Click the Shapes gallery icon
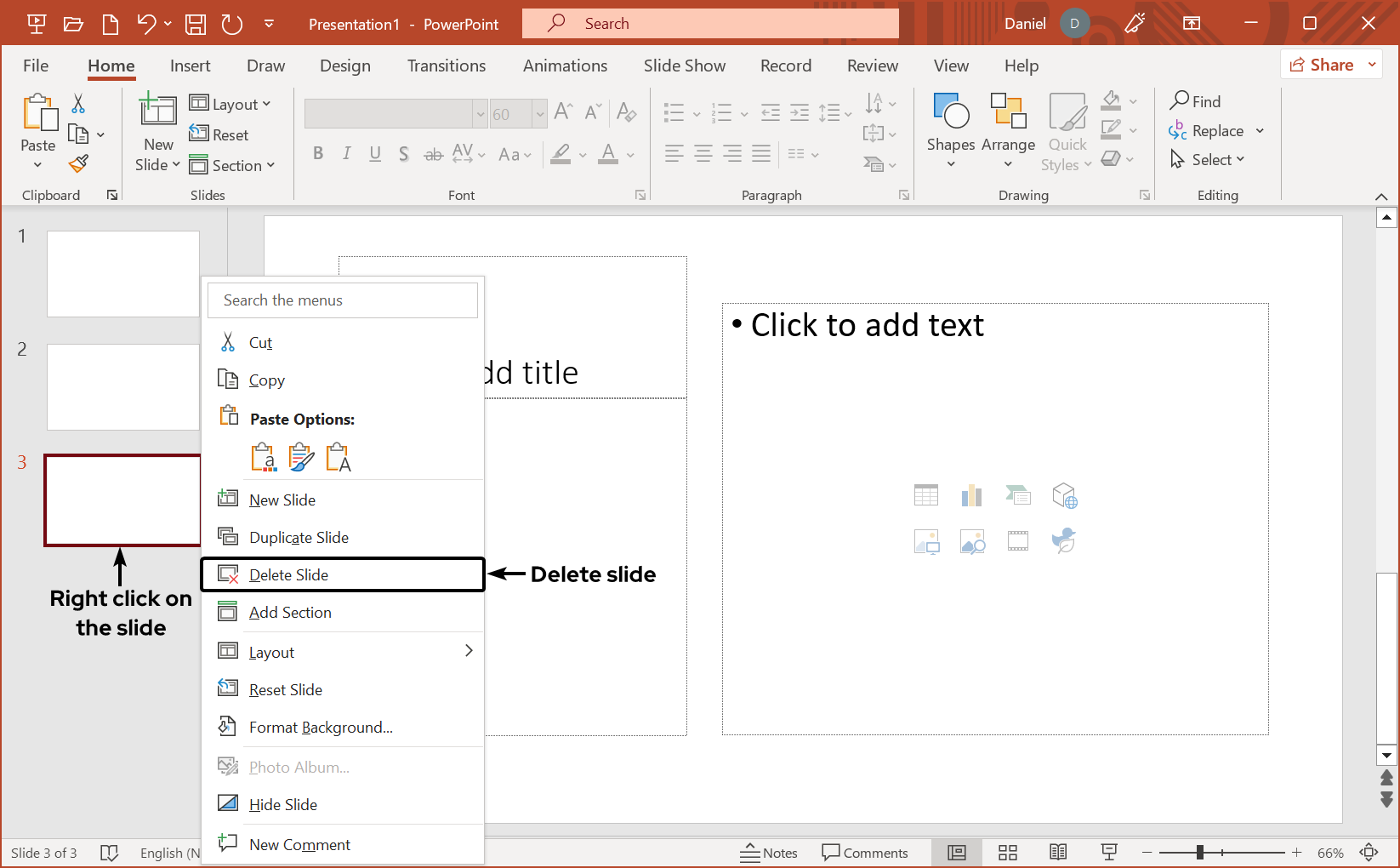This screenshot has width=1400, height=868. tap(950, 129)
